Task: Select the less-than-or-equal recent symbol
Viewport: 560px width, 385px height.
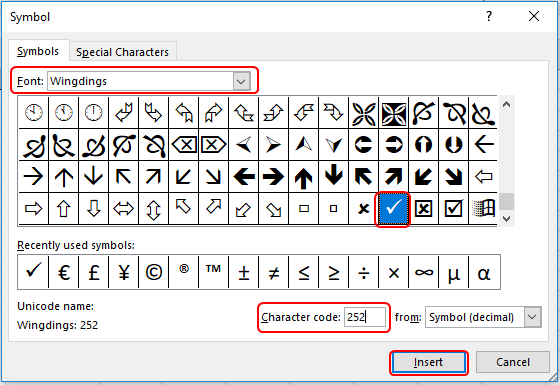Action: (x=304, y=272)
